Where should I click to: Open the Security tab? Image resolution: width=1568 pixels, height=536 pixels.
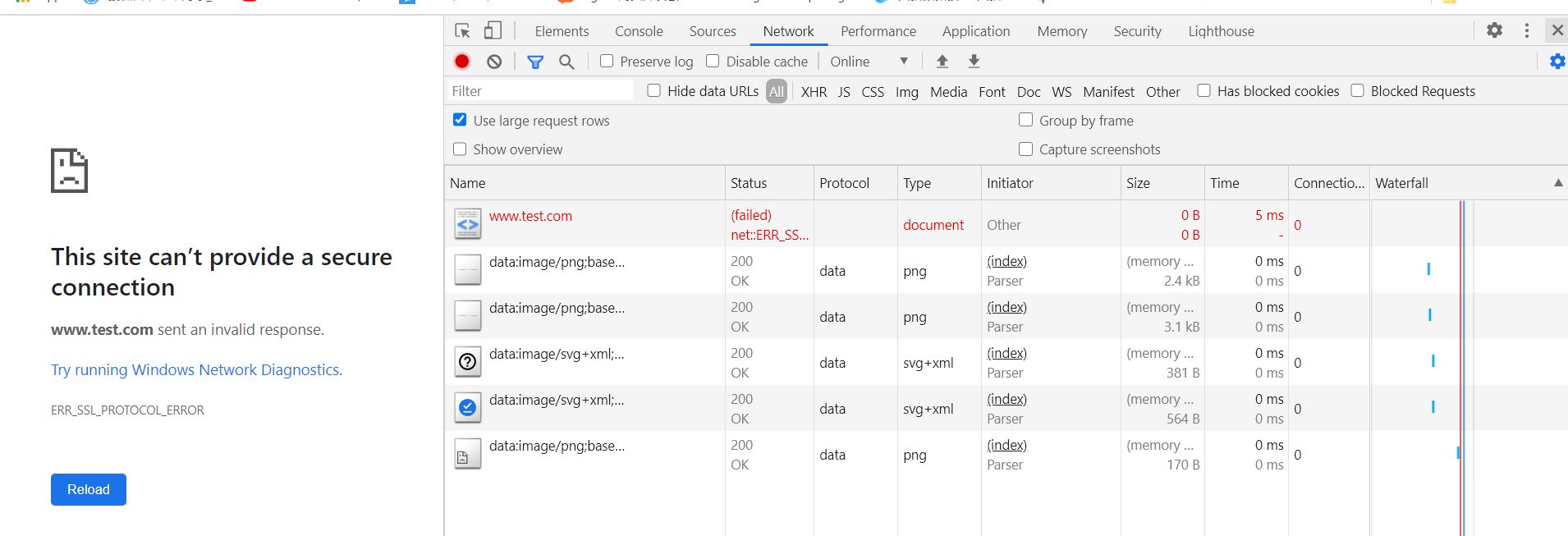[1138, 31]
